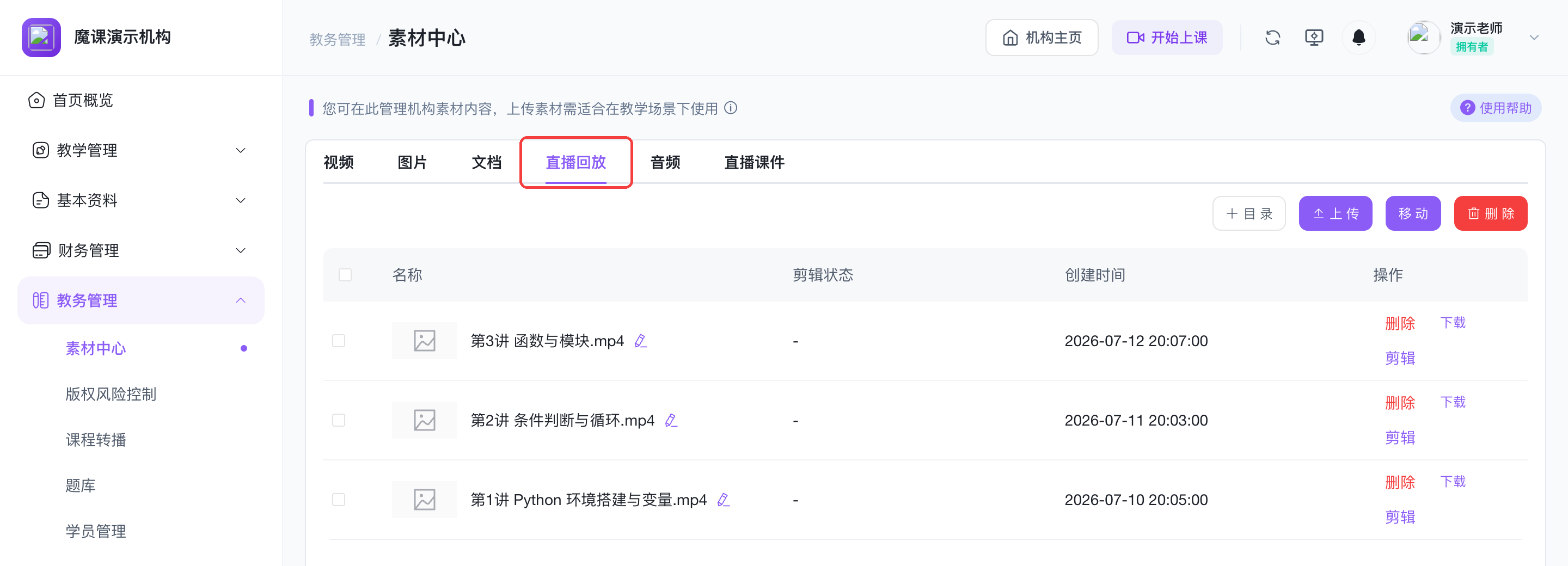The height and width of the screenshot is (566, 1568).
Task: Click the red 删除 toolbar button
Action: [x=1490, y=214]
